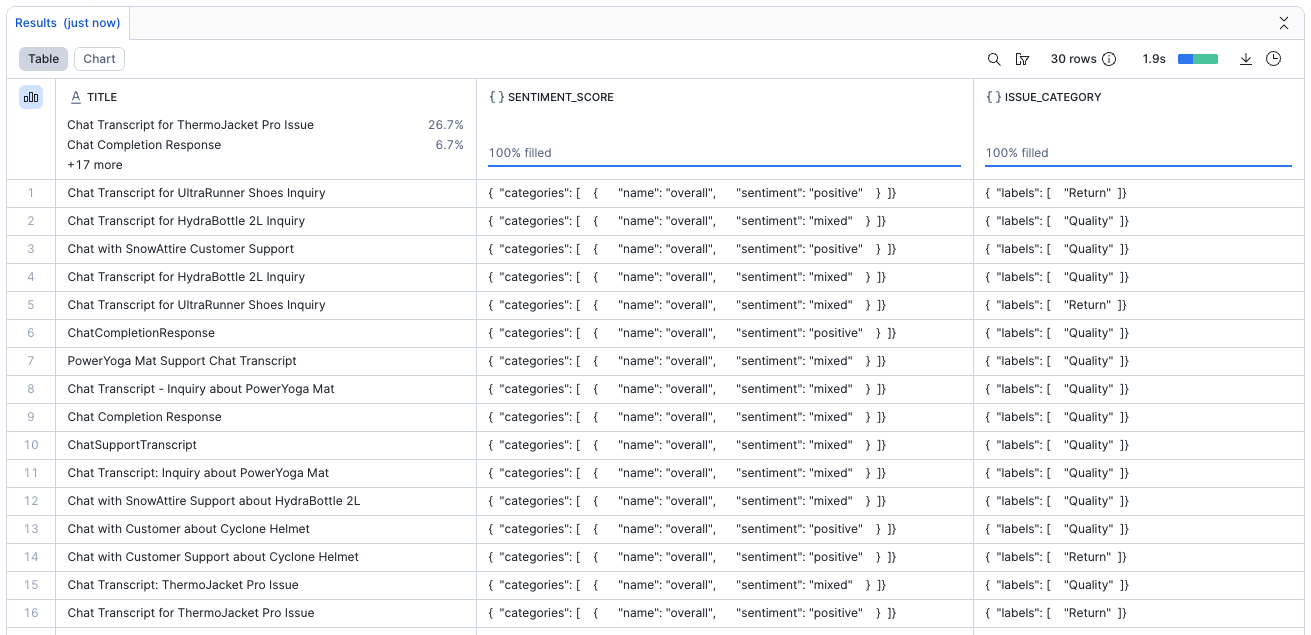The width and height of the screenshot is (1311, 635).
Task: Open the search results magnifier icon
Action: (x=994, y=59)
